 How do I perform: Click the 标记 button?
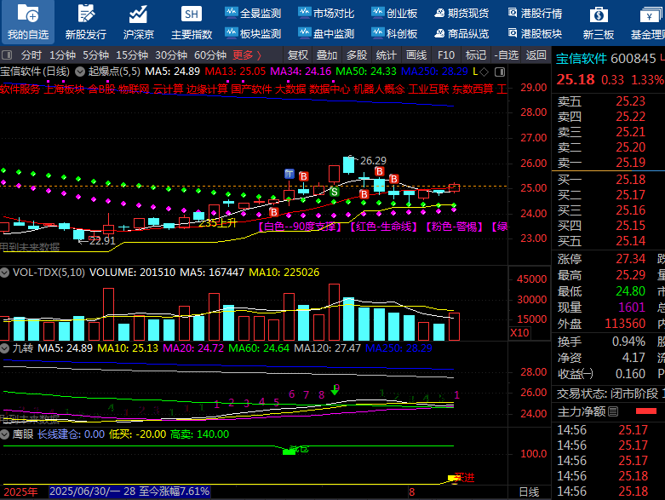point(475,55)
